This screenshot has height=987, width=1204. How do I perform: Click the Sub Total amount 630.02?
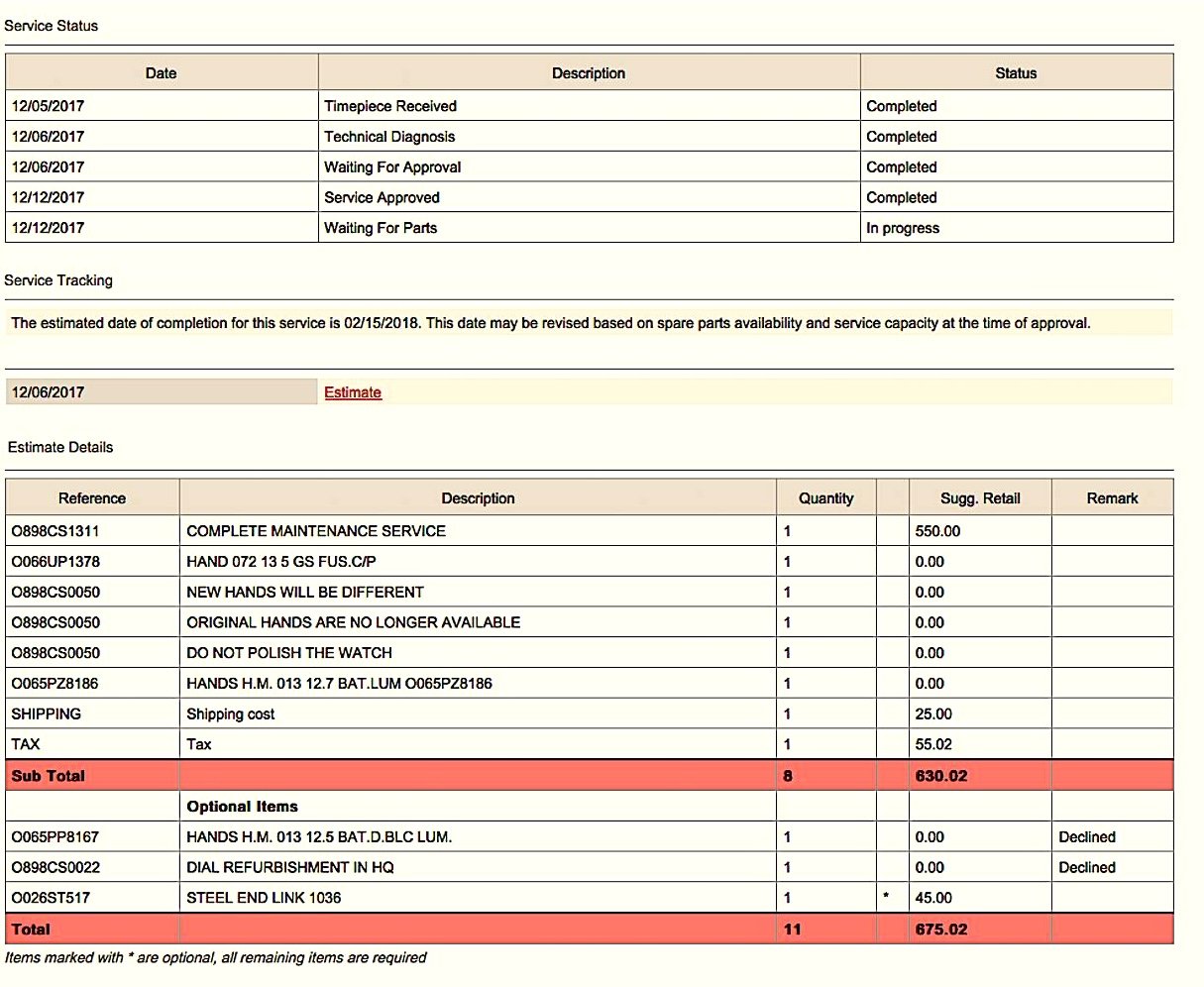[x=941, y=776]
